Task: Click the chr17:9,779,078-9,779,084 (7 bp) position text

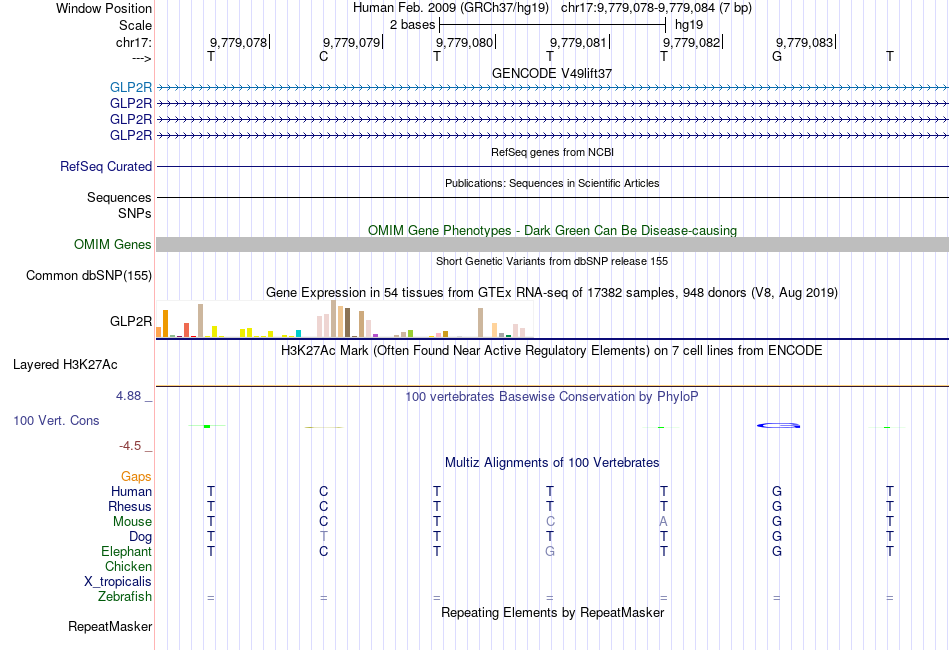Action: coord(656,8)
